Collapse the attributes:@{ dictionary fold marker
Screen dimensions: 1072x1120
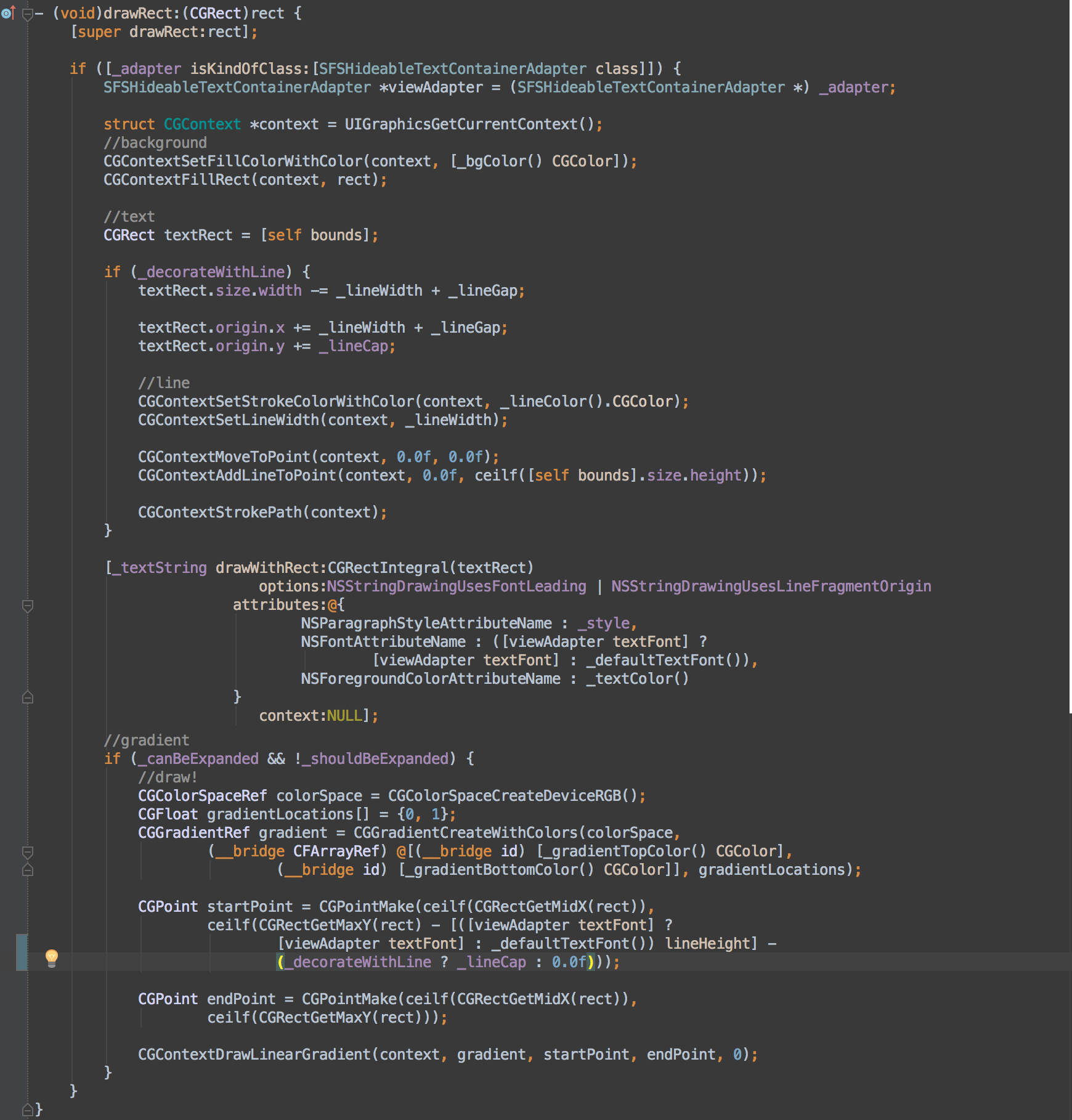28,606
